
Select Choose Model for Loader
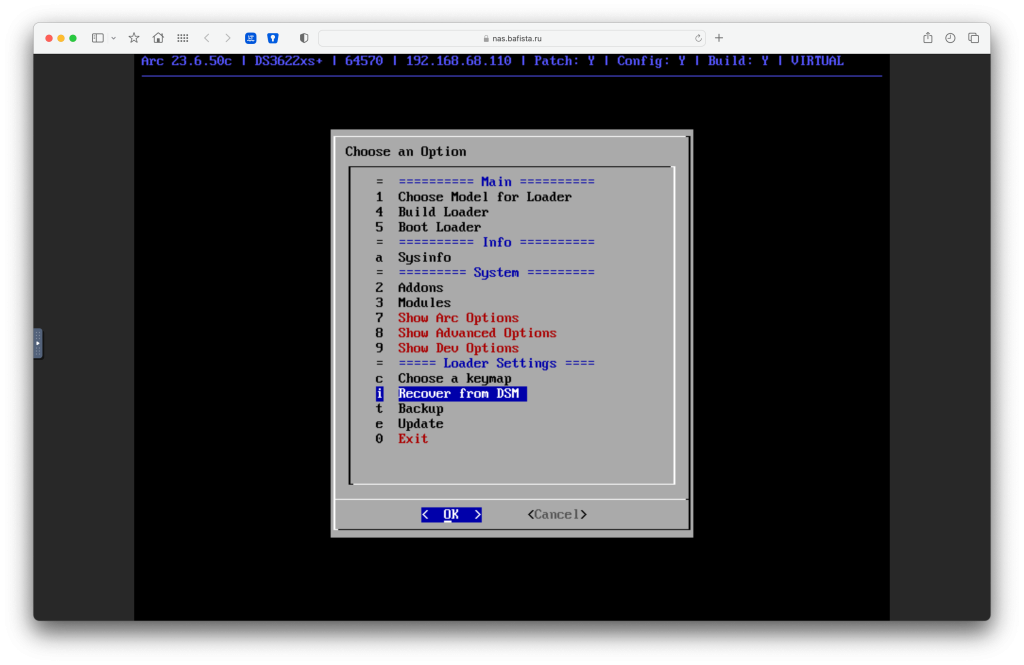coord(486,196)
